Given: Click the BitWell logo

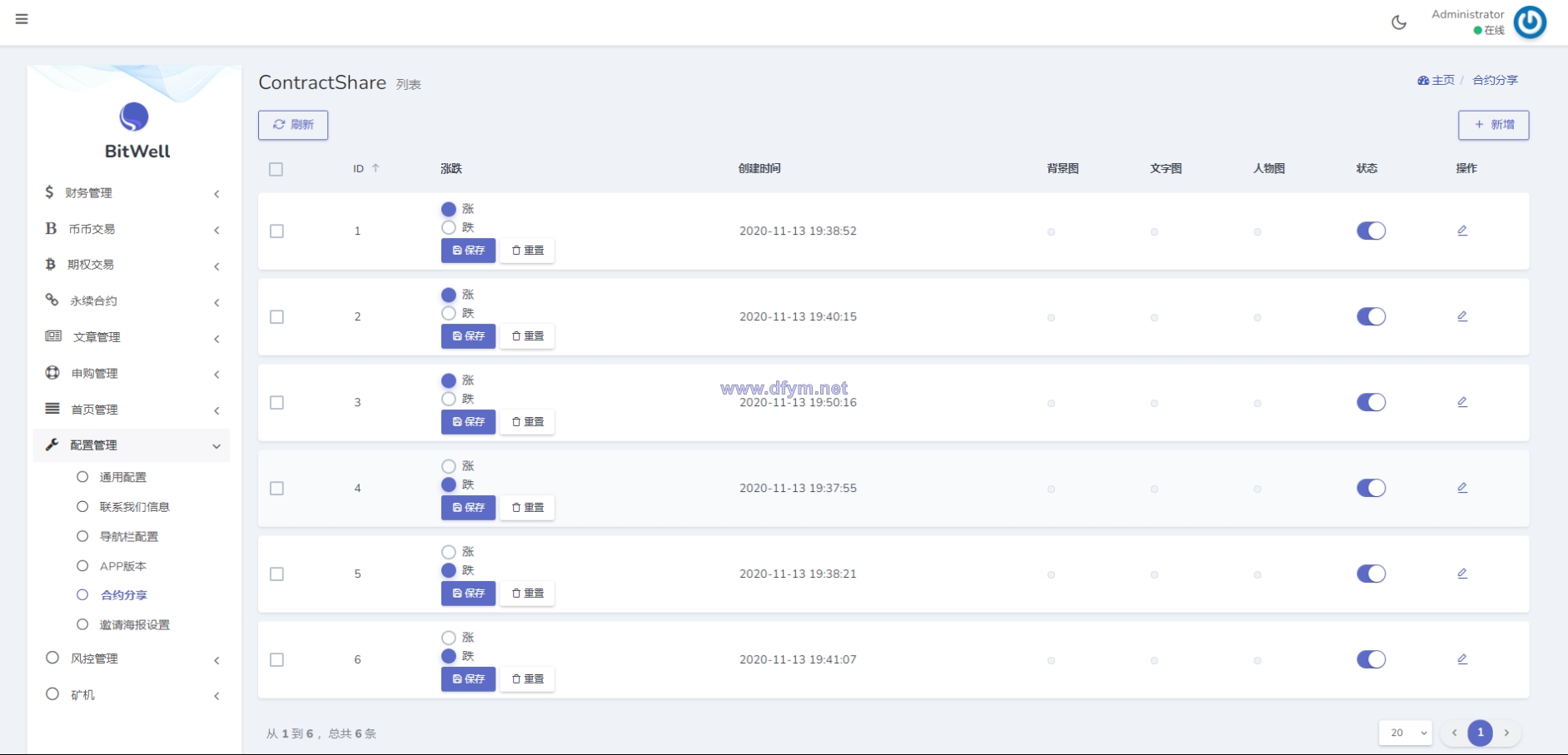Looking at the screenshot, I should pyautogui.click(x=134, y=117).
